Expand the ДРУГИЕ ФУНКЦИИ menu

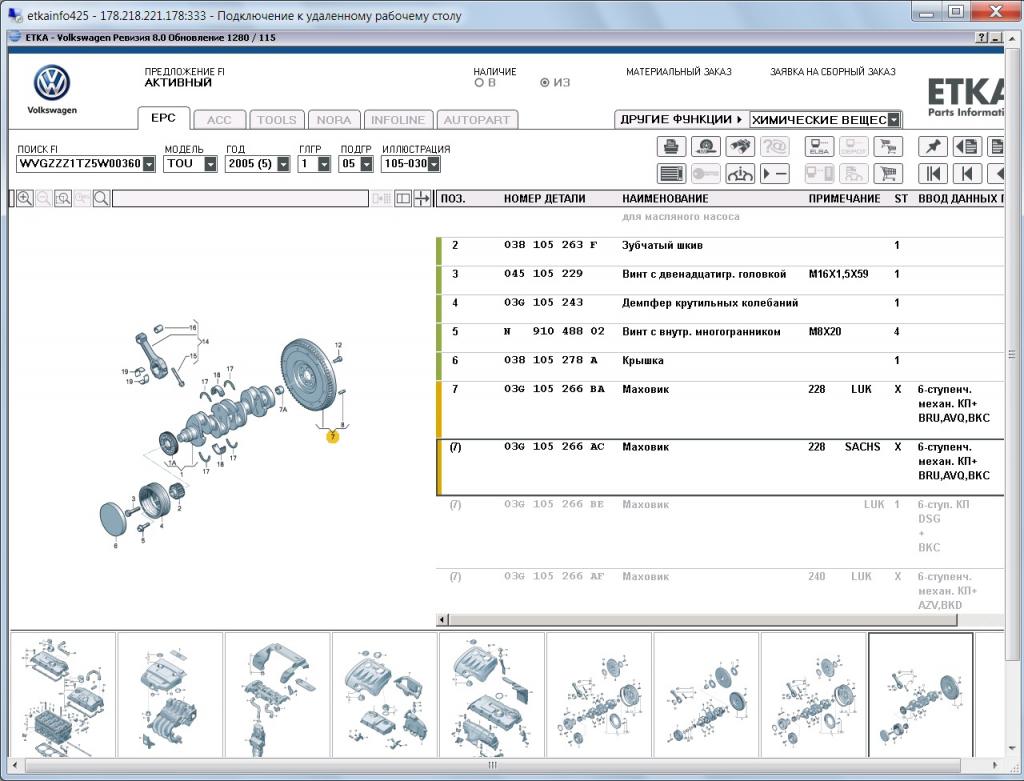pyautogui.click(x=681, y=120)
